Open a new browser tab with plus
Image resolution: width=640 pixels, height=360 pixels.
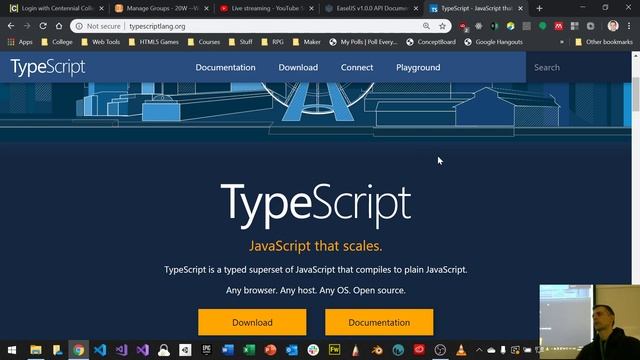(540, 8)
